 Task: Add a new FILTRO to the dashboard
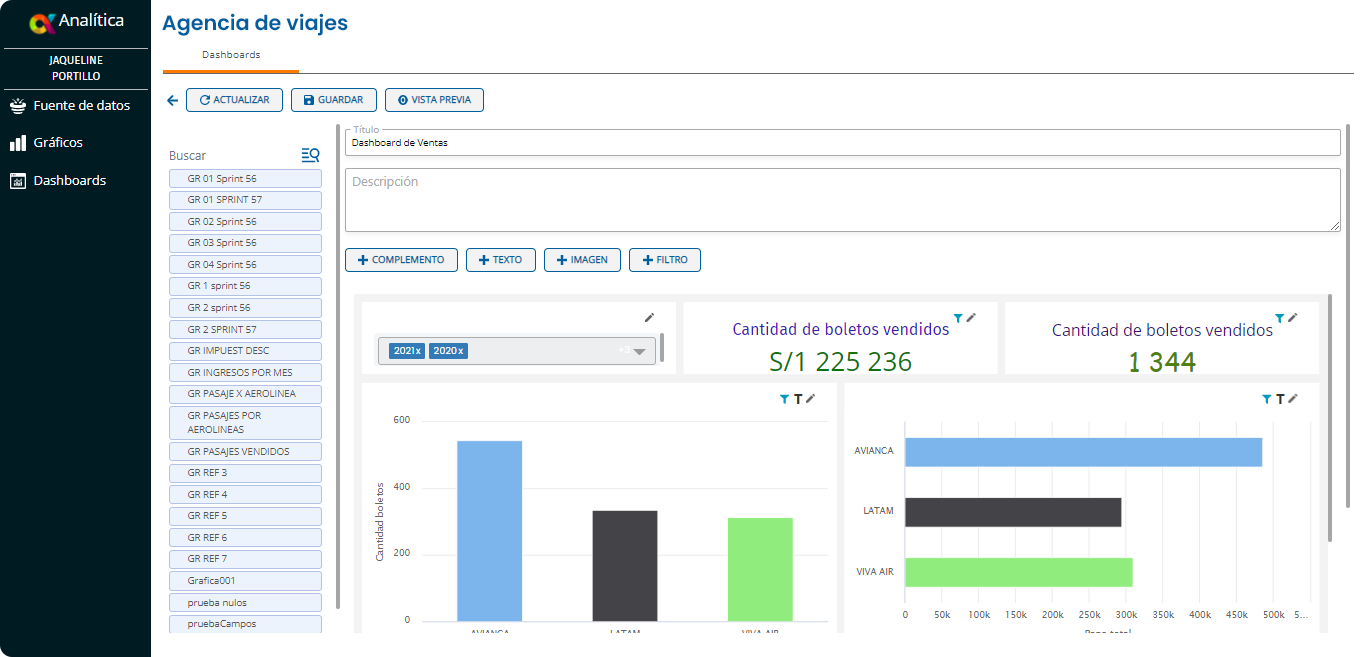pos(665,260)
